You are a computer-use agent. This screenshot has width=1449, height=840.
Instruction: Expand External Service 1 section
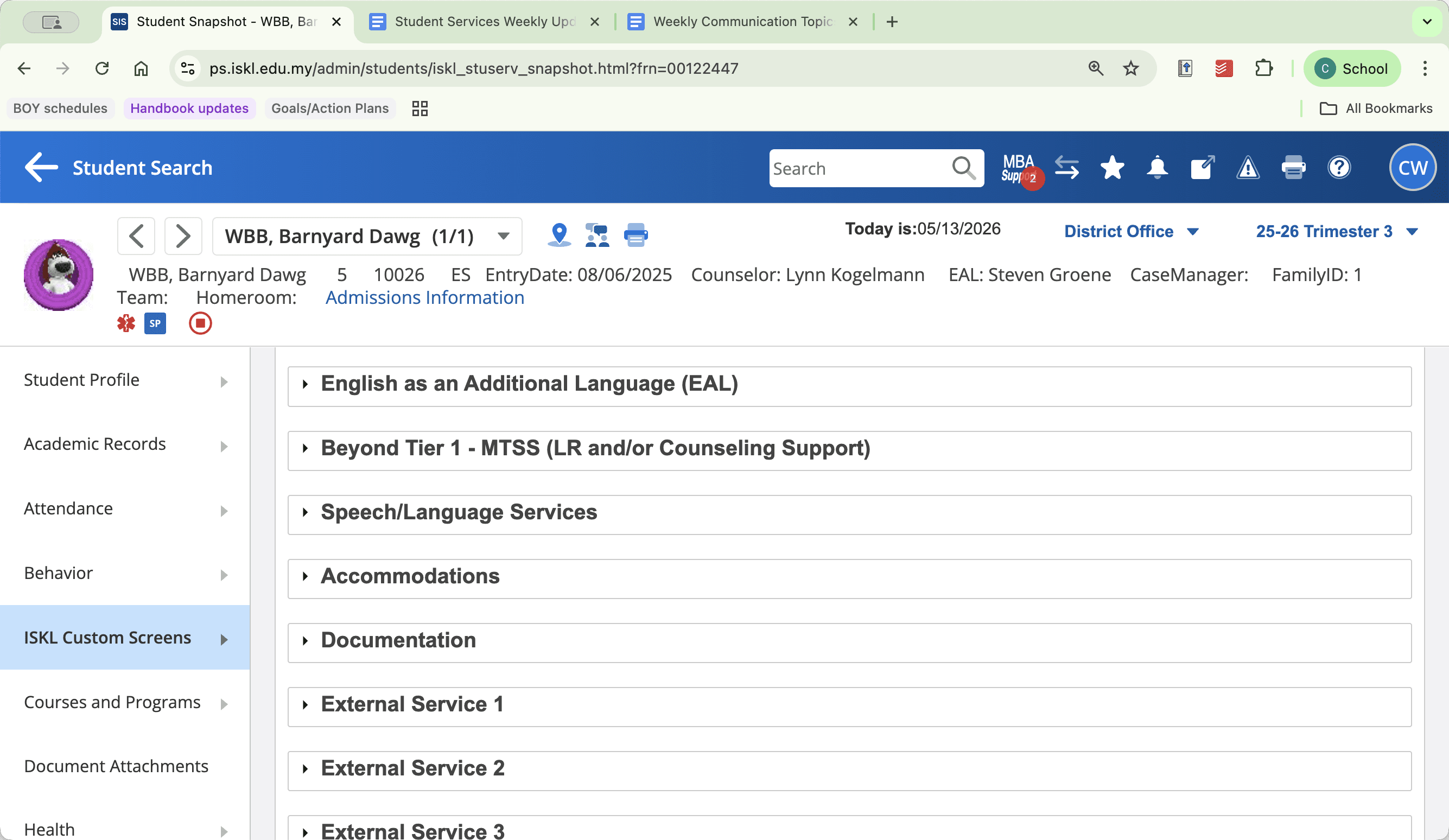pyautogui.click(x=849, y=707)
